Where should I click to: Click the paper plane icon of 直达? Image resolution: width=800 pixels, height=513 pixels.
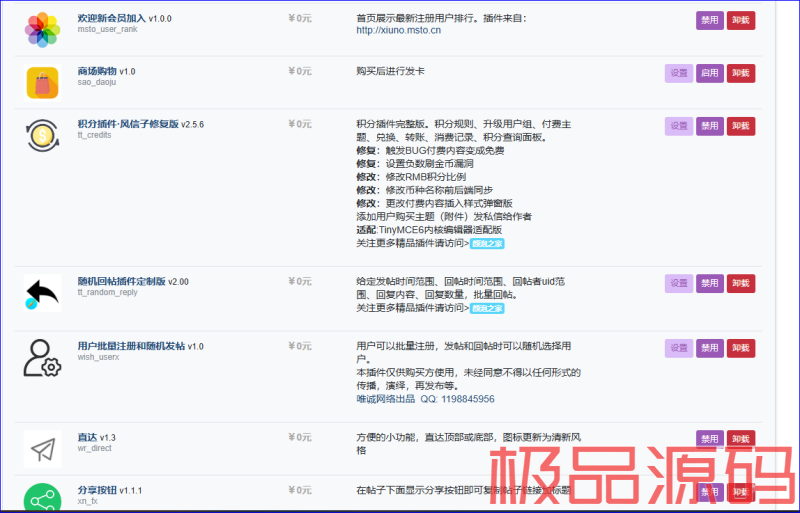[x=42, y=449]
